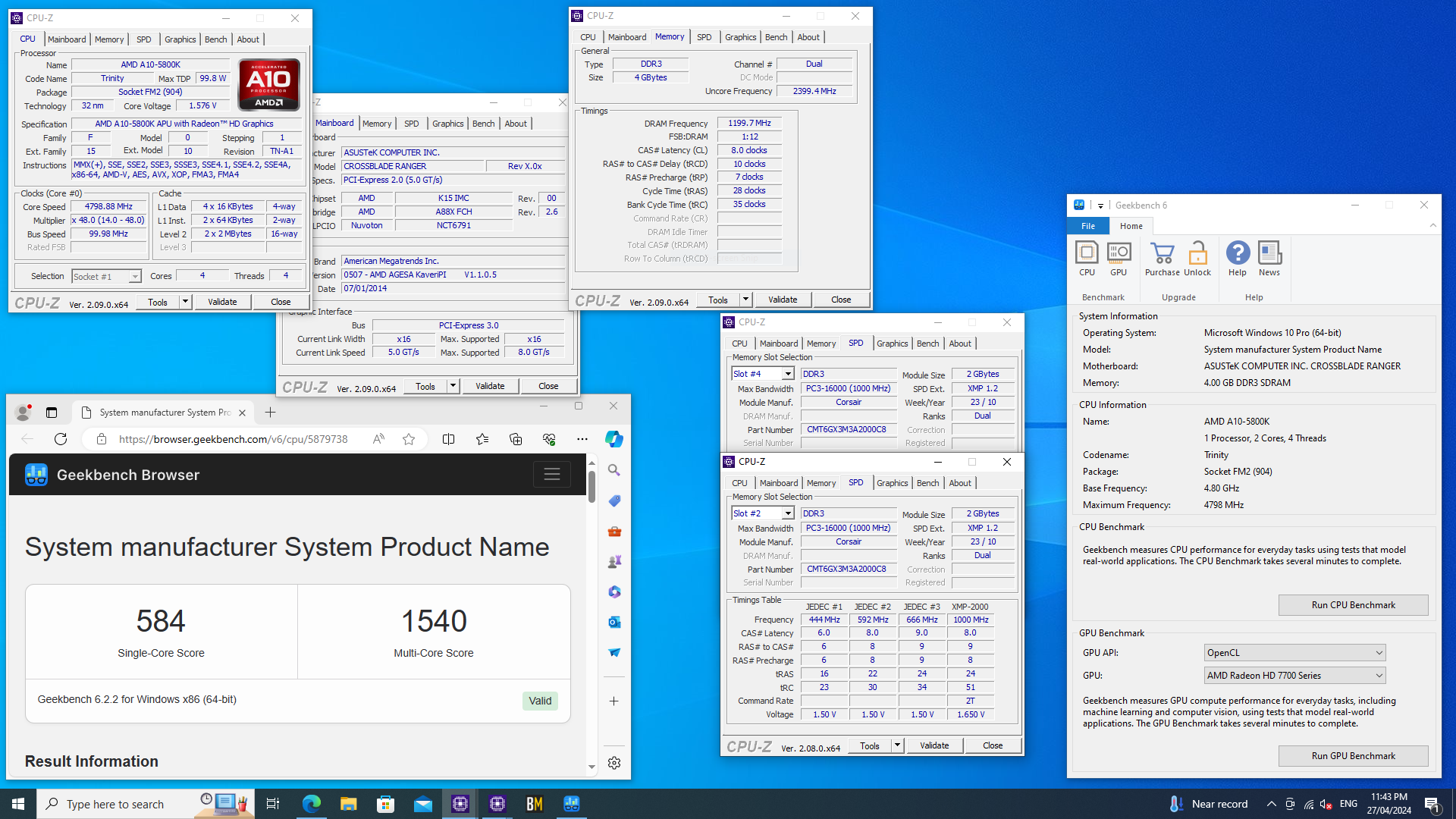Open Edge sidebar search icon
The height and width of the screenshot is (819, 1456).
click(614, 470)
